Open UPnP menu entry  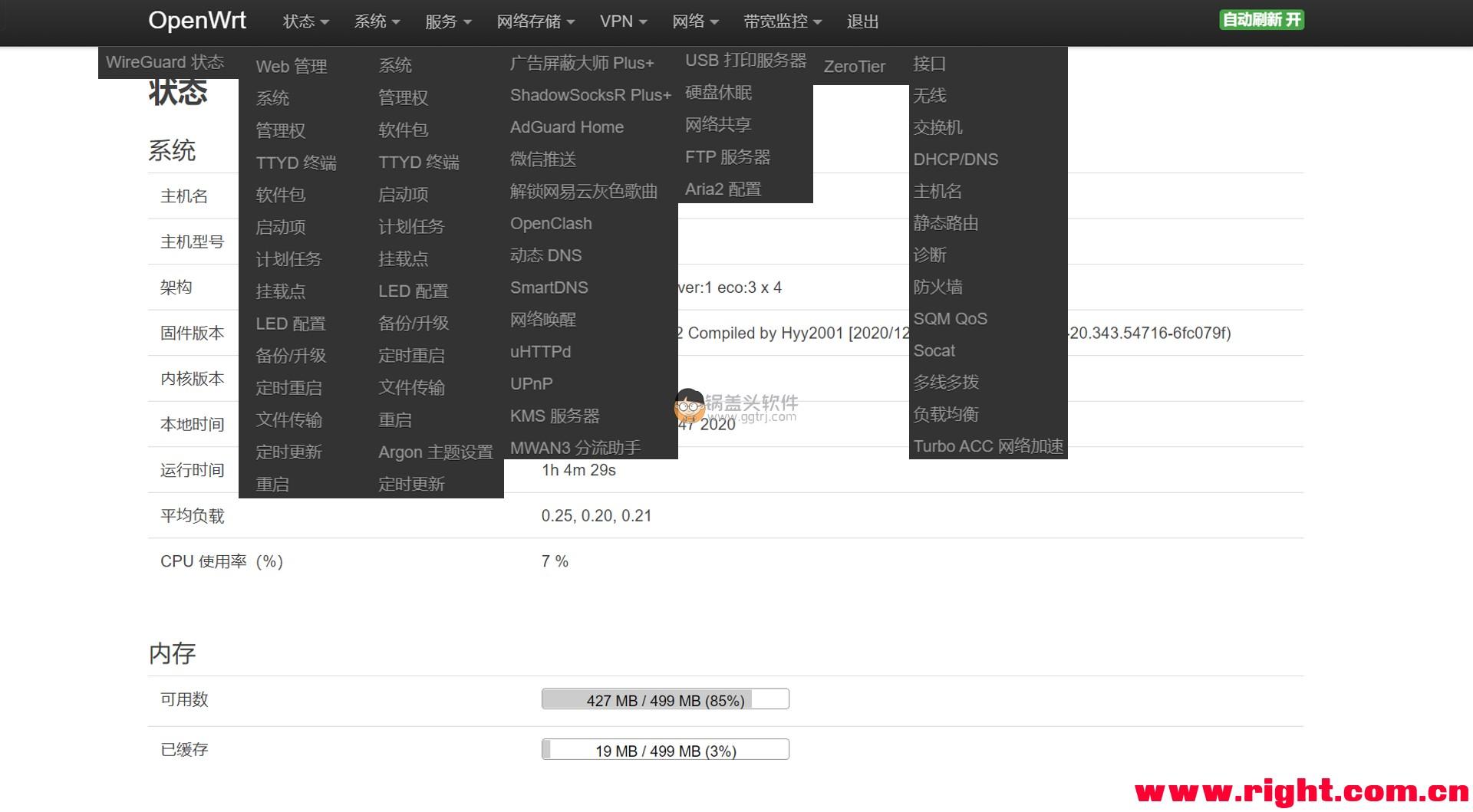coord(532,383)
